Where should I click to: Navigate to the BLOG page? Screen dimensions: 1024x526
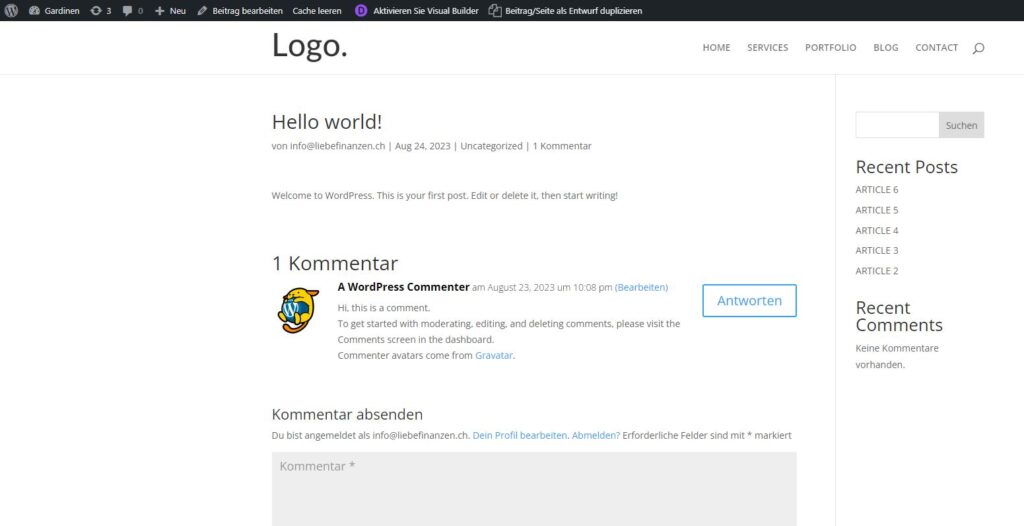click(x=886, y=47)
